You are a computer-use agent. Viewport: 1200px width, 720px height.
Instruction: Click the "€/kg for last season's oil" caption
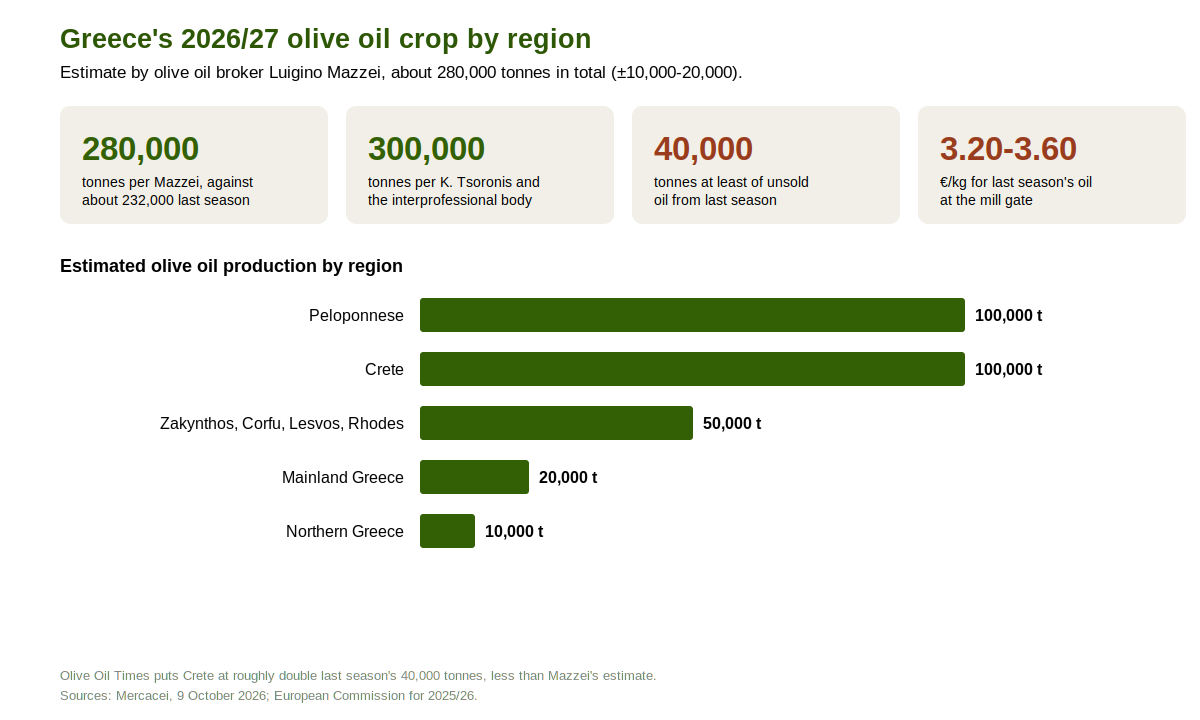[1016, 191]
